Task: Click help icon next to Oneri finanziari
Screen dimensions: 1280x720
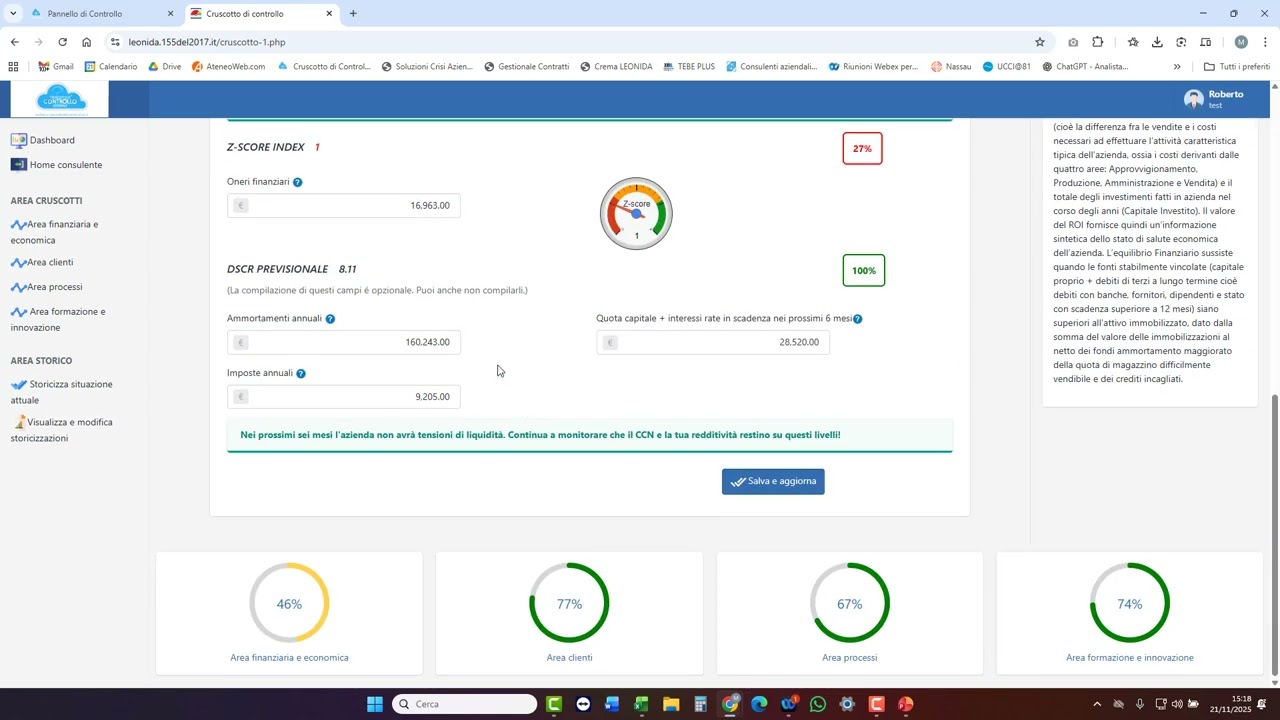Action: (x=298, y=182)
